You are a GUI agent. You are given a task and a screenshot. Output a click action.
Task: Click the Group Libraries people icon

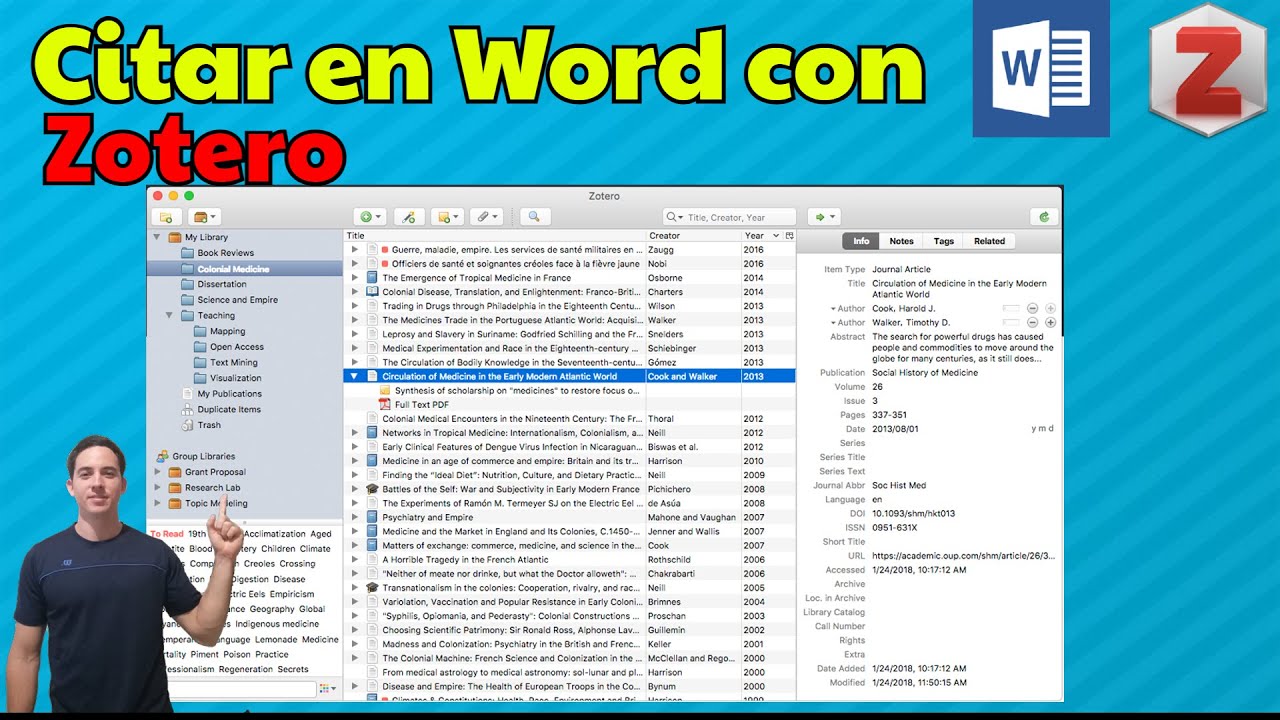[161, 456]
